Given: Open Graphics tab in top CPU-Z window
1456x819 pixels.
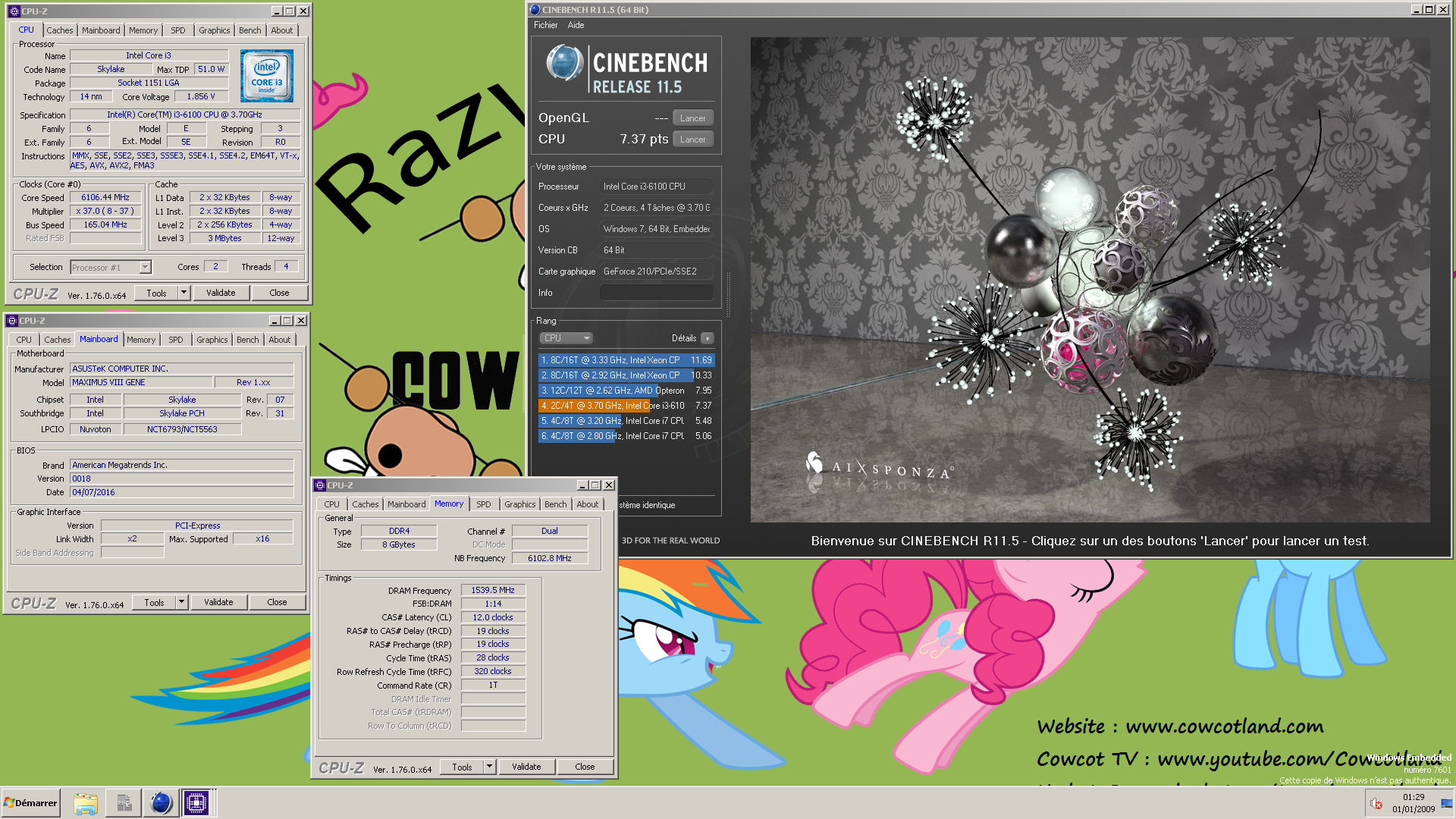Looking at the screenshot, I should [x=215, y=30].
